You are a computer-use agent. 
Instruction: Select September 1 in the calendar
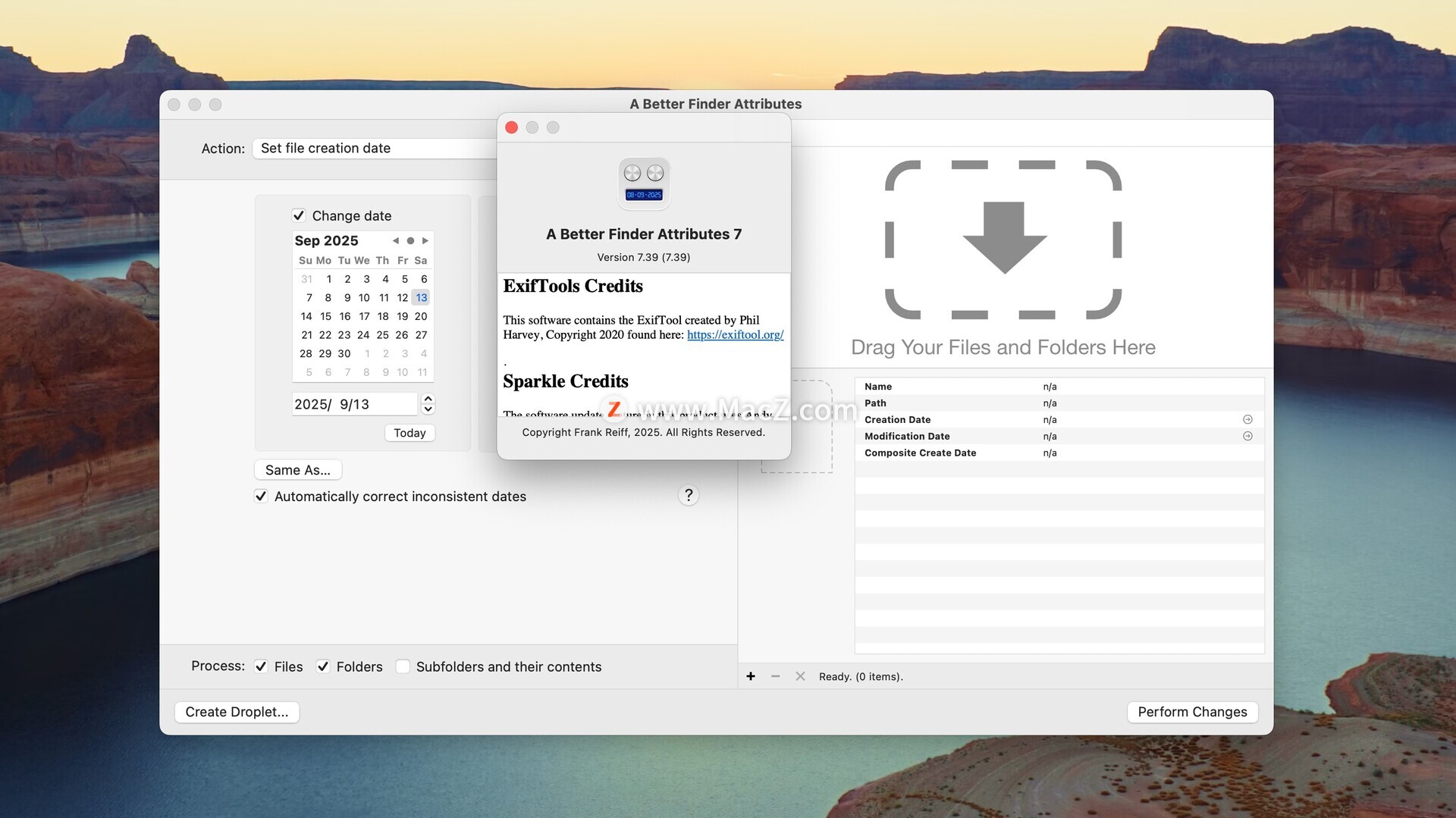(x=328, y=279)
